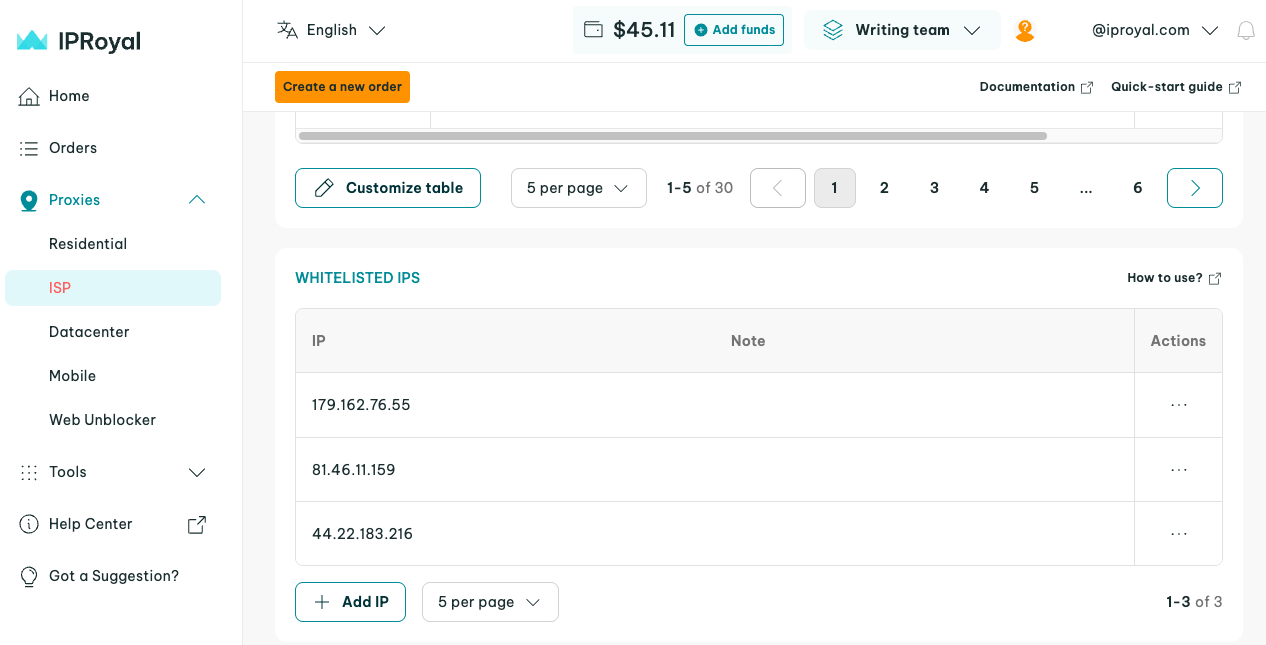1266x645 pixels.
Task: Open the English language dropdown
Action: (331, 30)
